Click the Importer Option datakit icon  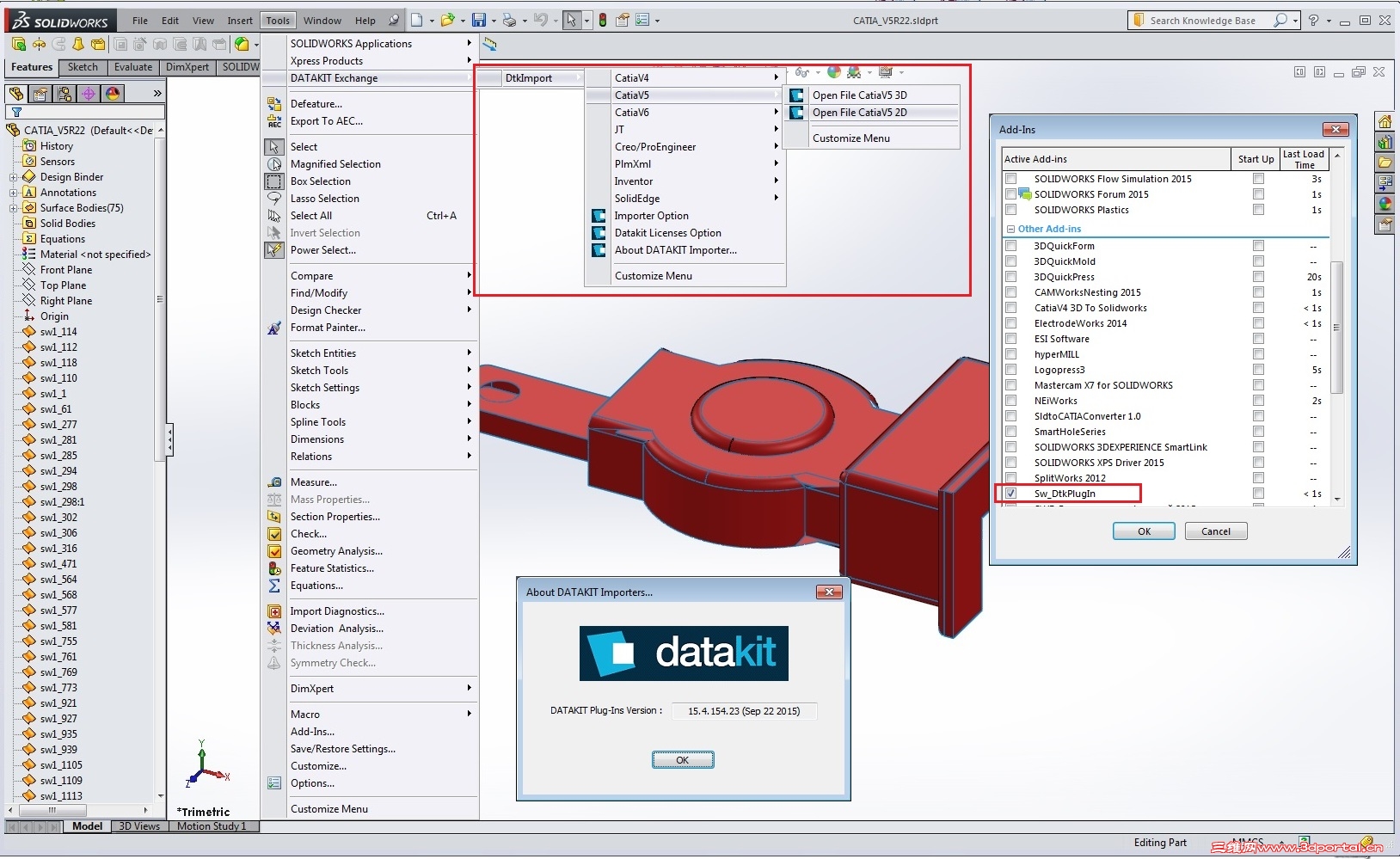click(x=599, y=216)
